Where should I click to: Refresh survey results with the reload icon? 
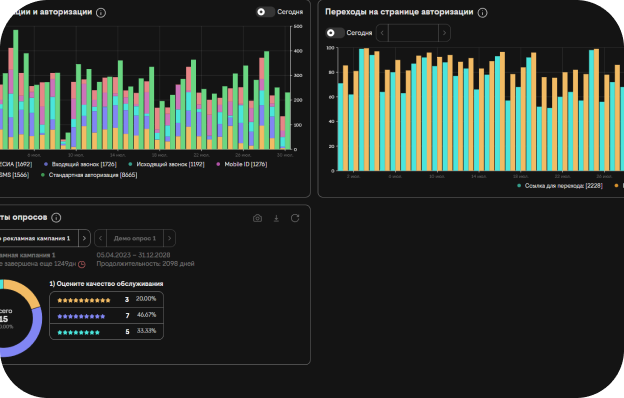[x=295, y=218]
